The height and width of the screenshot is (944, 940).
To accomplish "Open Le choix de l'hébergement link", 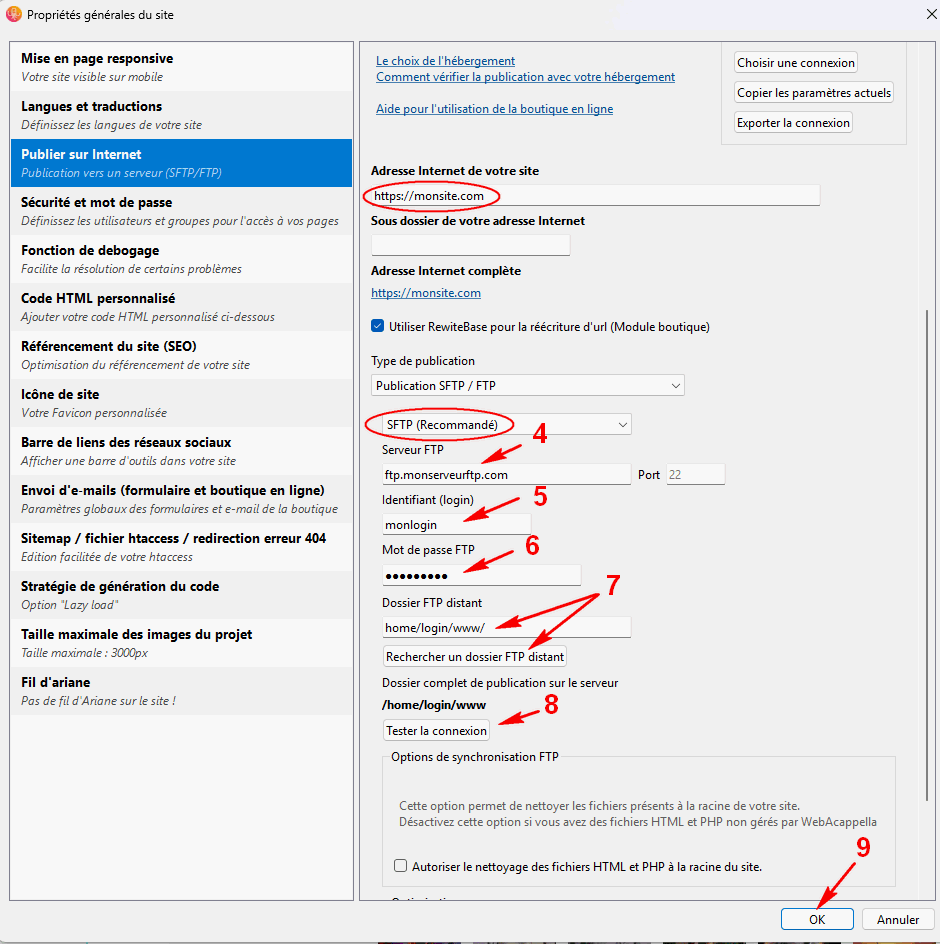I will click(445, 61).
